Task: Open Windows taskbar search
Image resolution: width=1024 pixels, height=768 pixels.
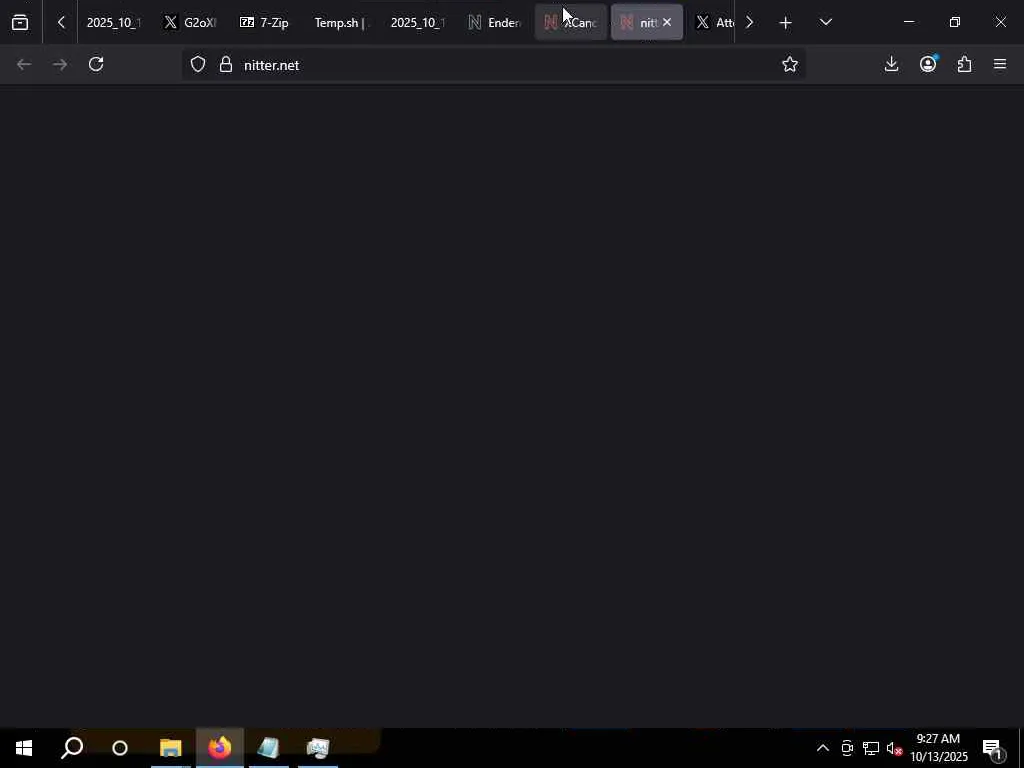Action: (72, 748)
